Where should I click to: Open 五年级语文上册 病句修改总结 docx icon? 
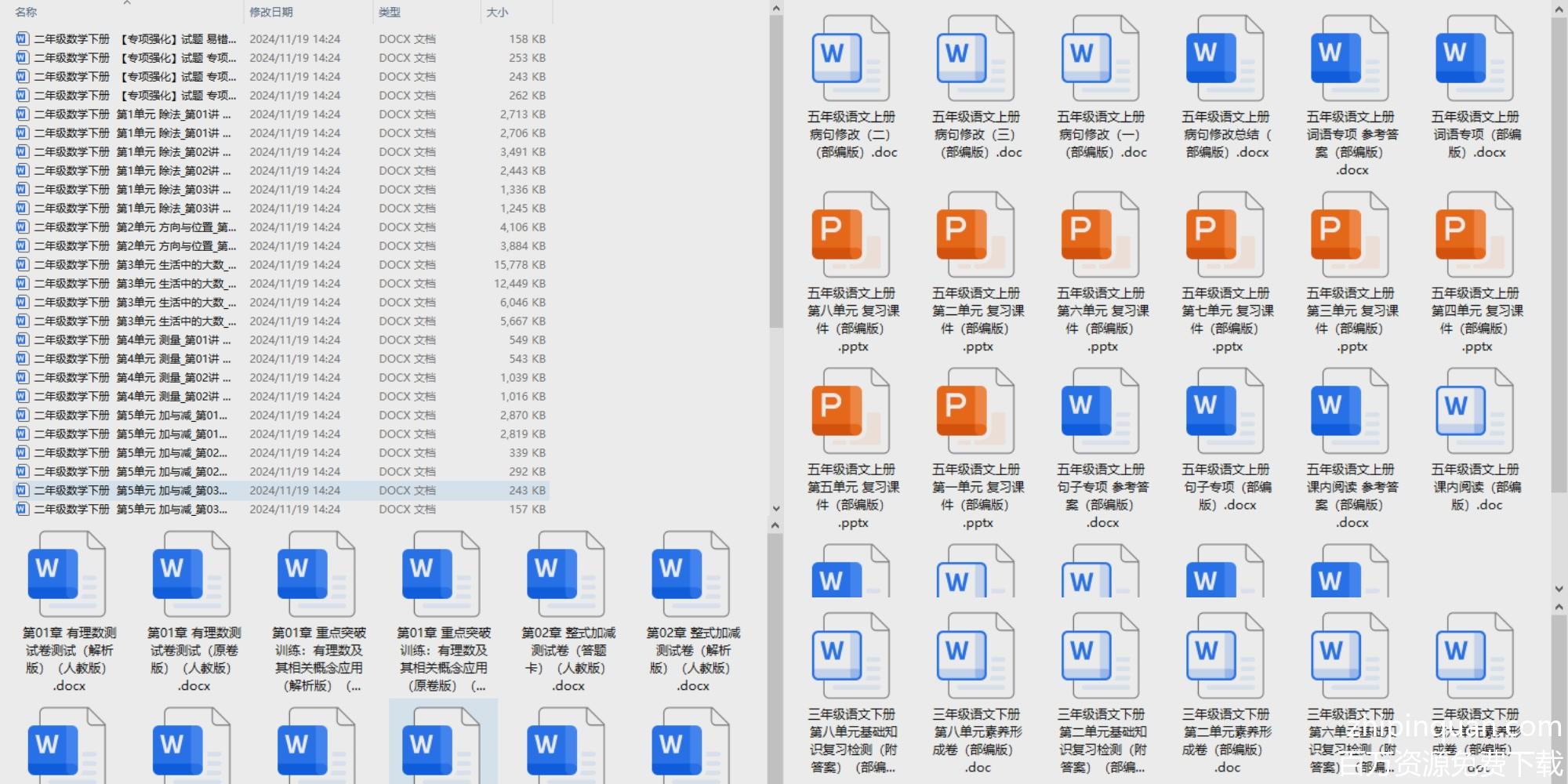click(1225, 59)
